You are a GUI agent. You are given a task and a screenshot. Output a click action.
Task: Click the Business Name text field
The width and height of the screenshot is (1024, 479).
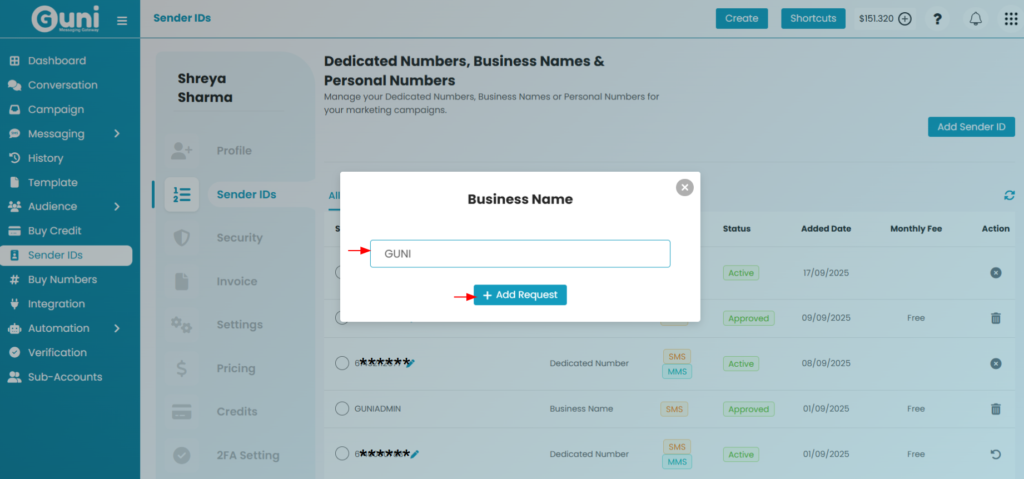click(520, 254)
